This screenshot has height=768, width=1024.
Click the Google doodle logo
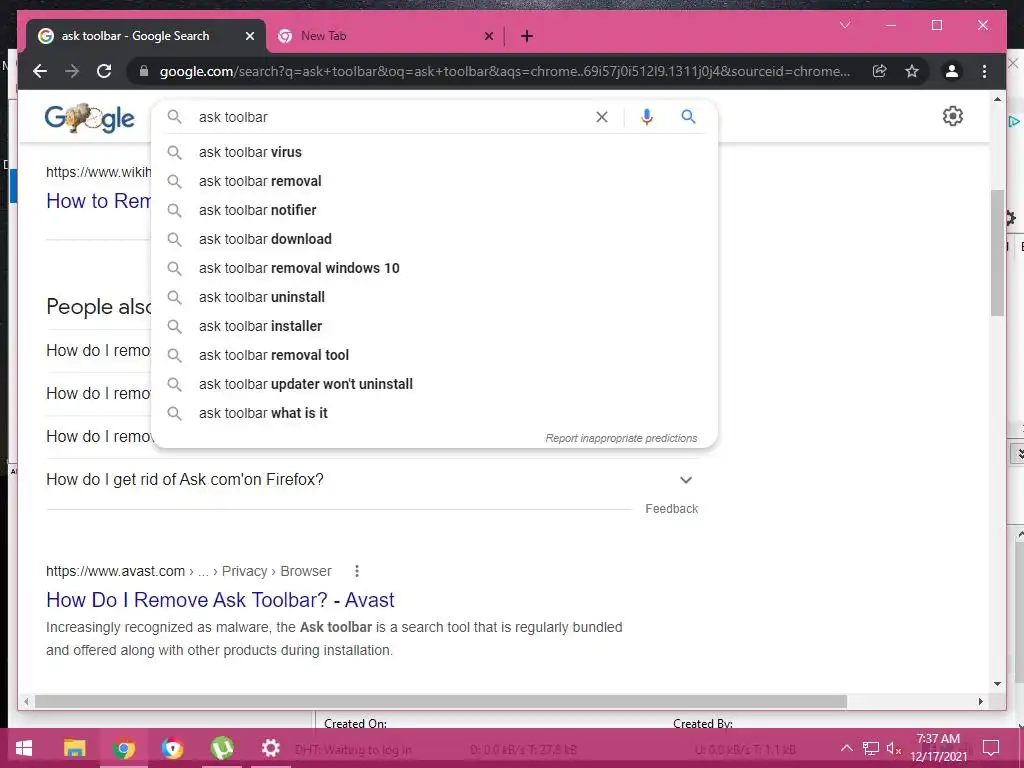point(89,118)
